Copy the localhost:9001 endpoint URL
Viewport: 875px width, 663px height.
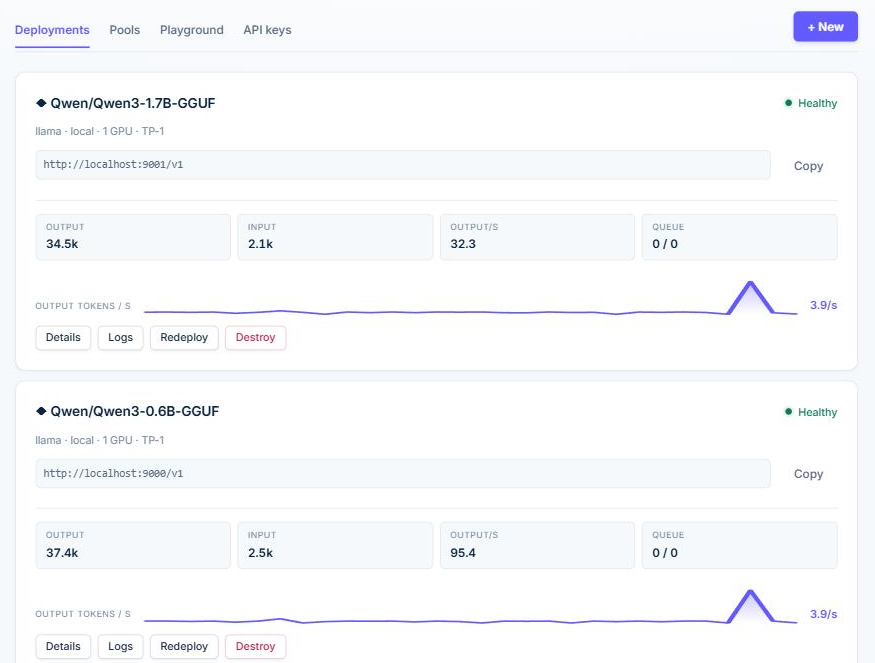click(x=808, y=166)
